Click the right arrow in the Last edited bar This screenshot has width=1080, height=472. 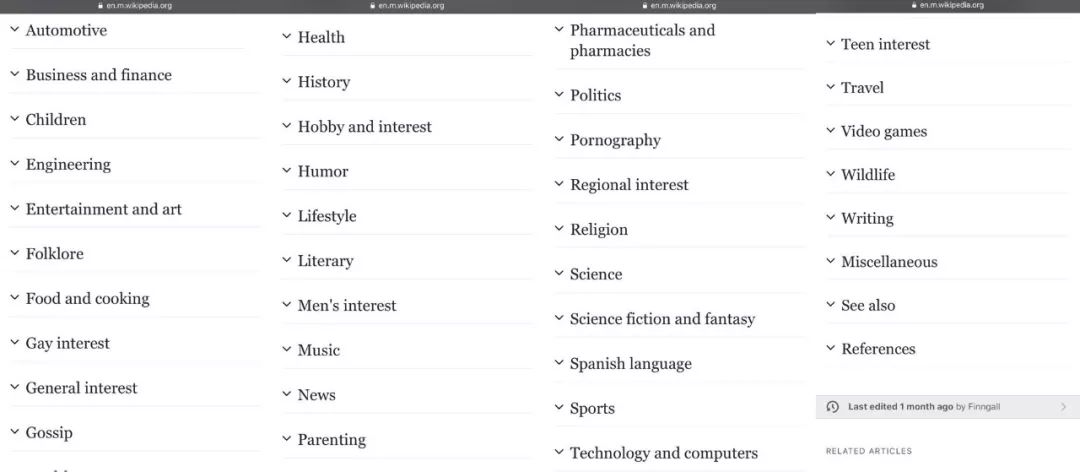1063,407
